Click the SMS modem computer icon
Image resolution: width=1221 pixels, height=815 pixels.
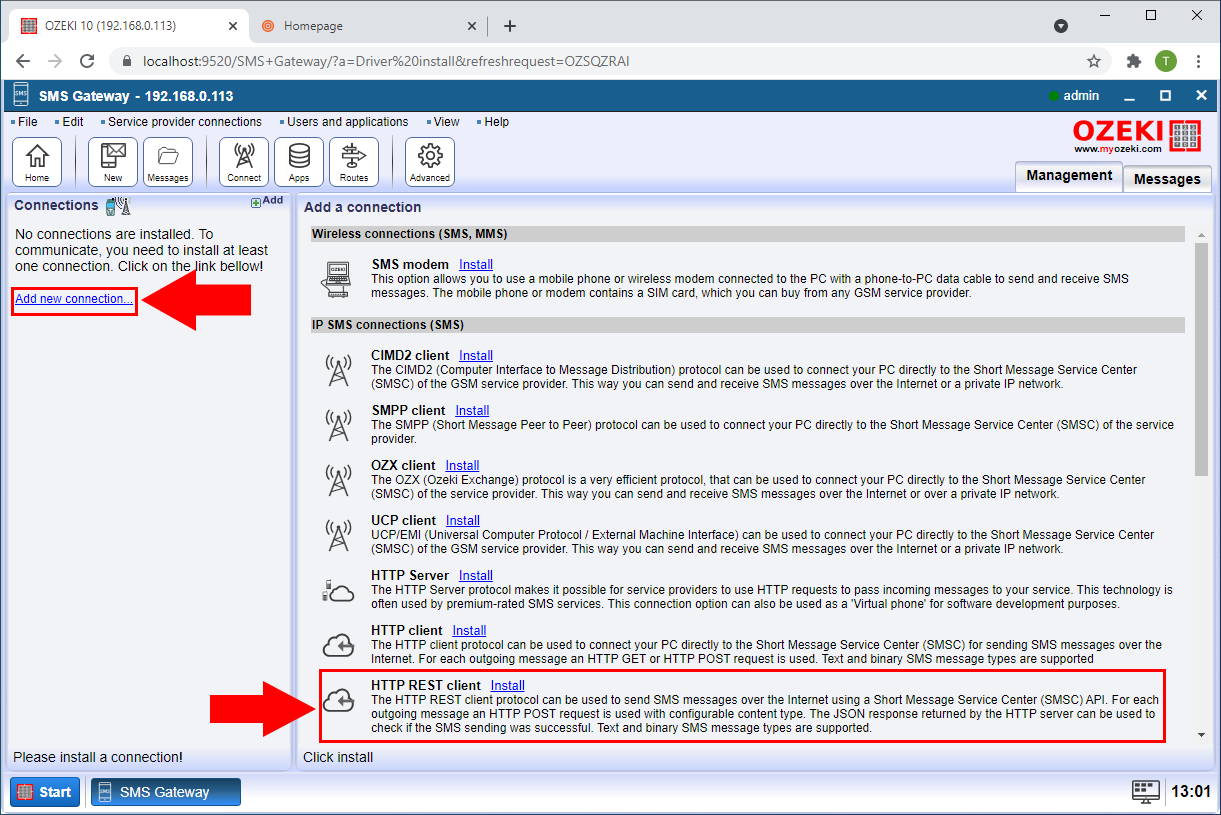click(340, 279)
